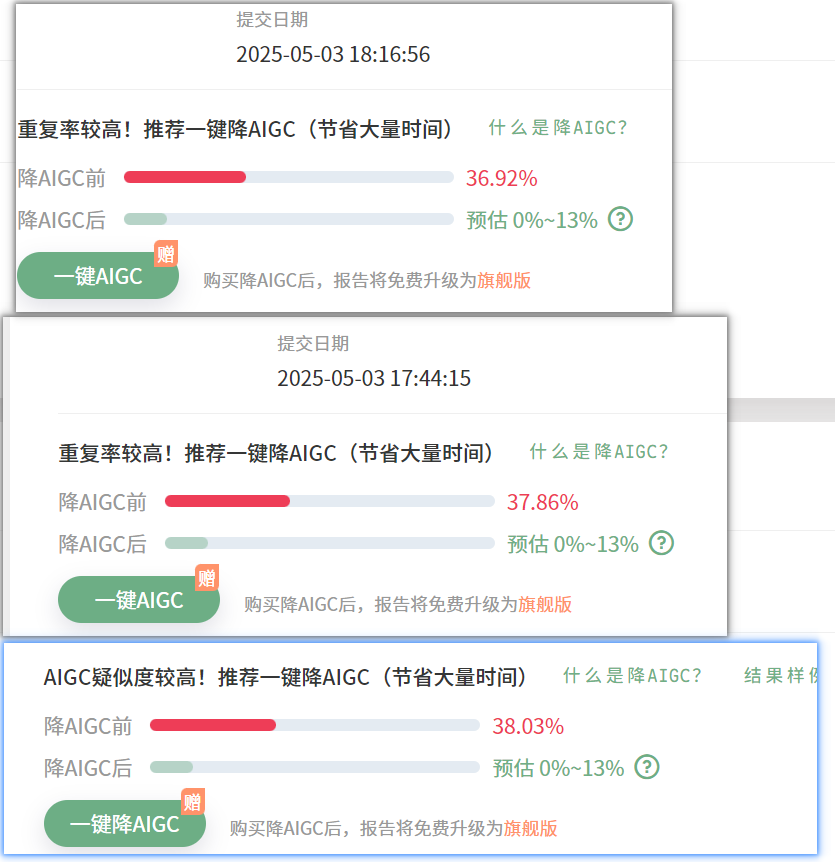The width and height of the screenshot is (835, 862).
Task: Click green 降AIGC后 bar in bottom card
Action: [x=172, y=767]
